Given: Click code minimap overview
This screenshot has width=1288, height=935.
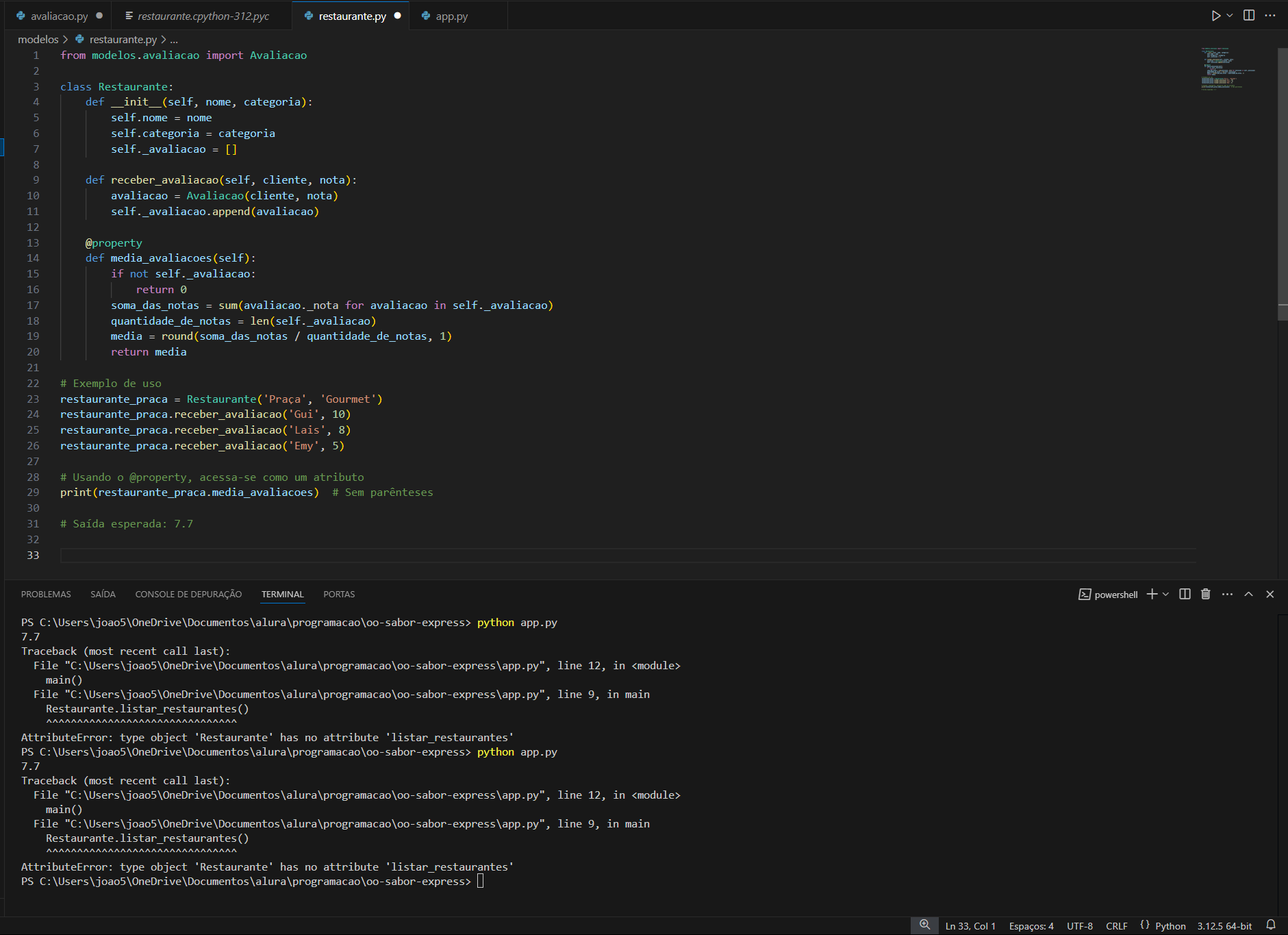Looking at the screenshot, I should pos(1229,68).
